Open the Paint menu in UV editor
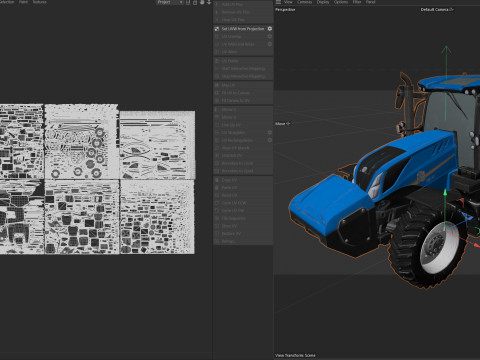Viewport: 480px width, 360px height. pyautogui.click(x=23, y=2)
